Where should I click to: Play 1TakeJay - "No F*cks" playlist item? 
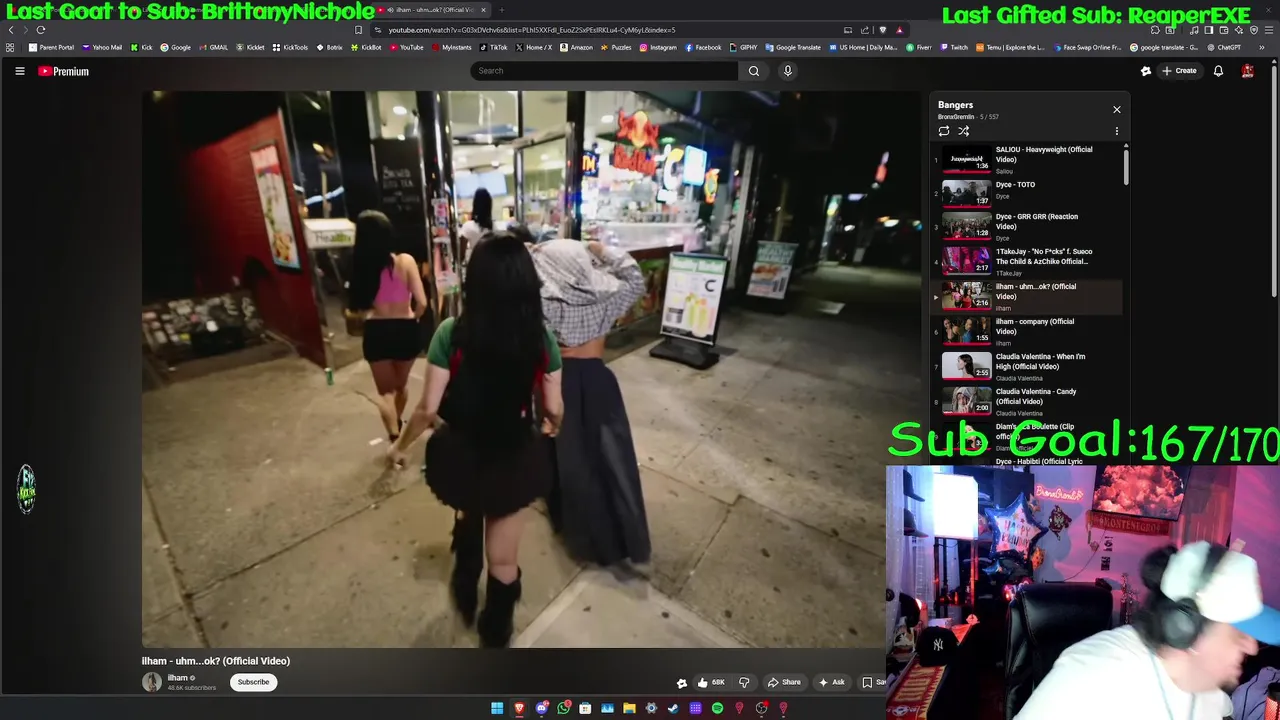[1026, 261]
